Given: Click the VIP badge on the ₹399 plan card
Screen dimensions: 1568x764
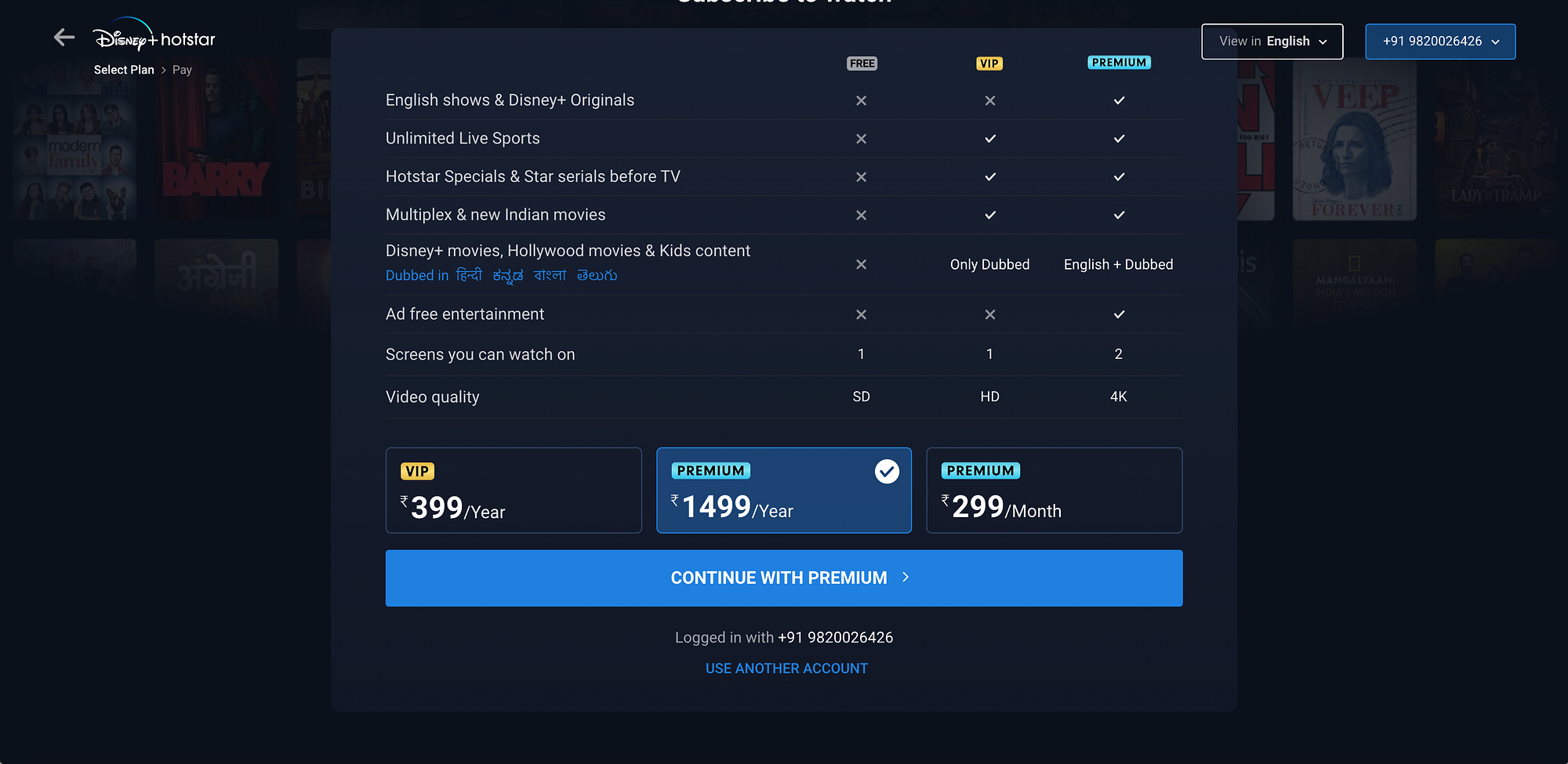Looking at the screenshot, I should tap(417, 472).
